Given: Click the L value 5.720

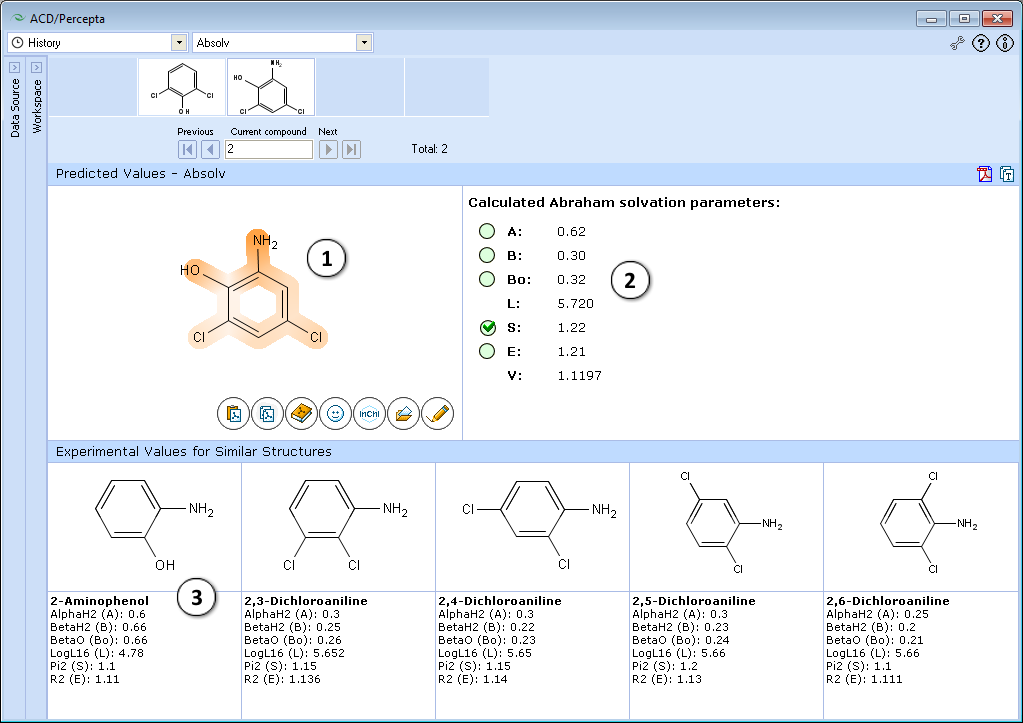Looking at the screenshot, I should [575, 303].
